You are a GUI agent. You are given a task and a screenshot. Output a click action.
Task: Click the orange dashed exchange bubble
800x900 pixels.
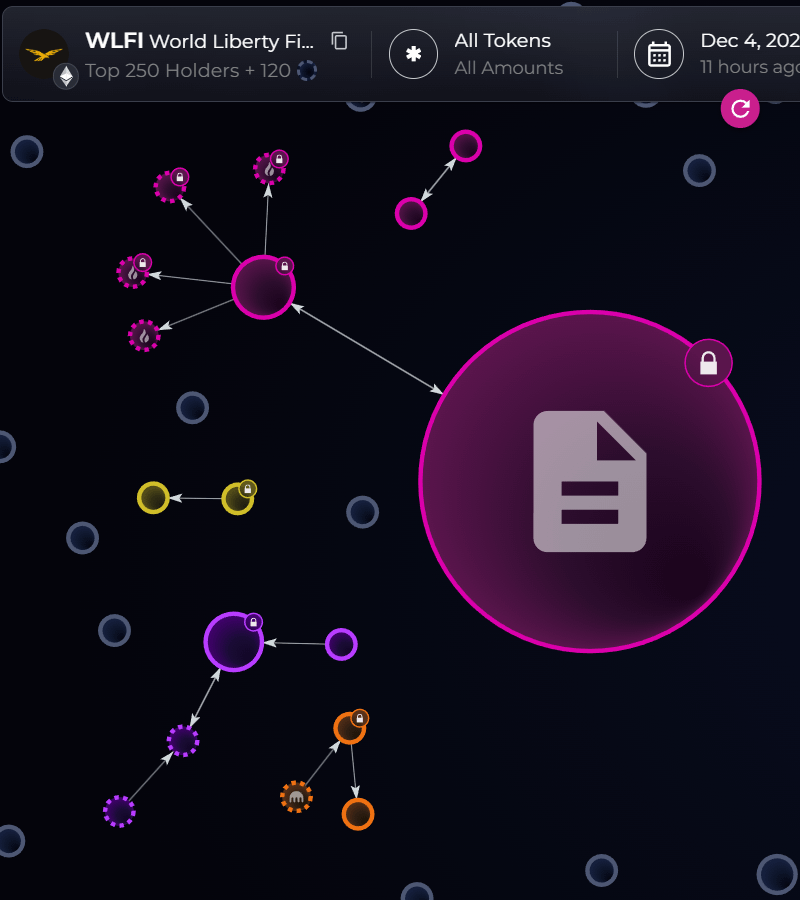point(296,797)
